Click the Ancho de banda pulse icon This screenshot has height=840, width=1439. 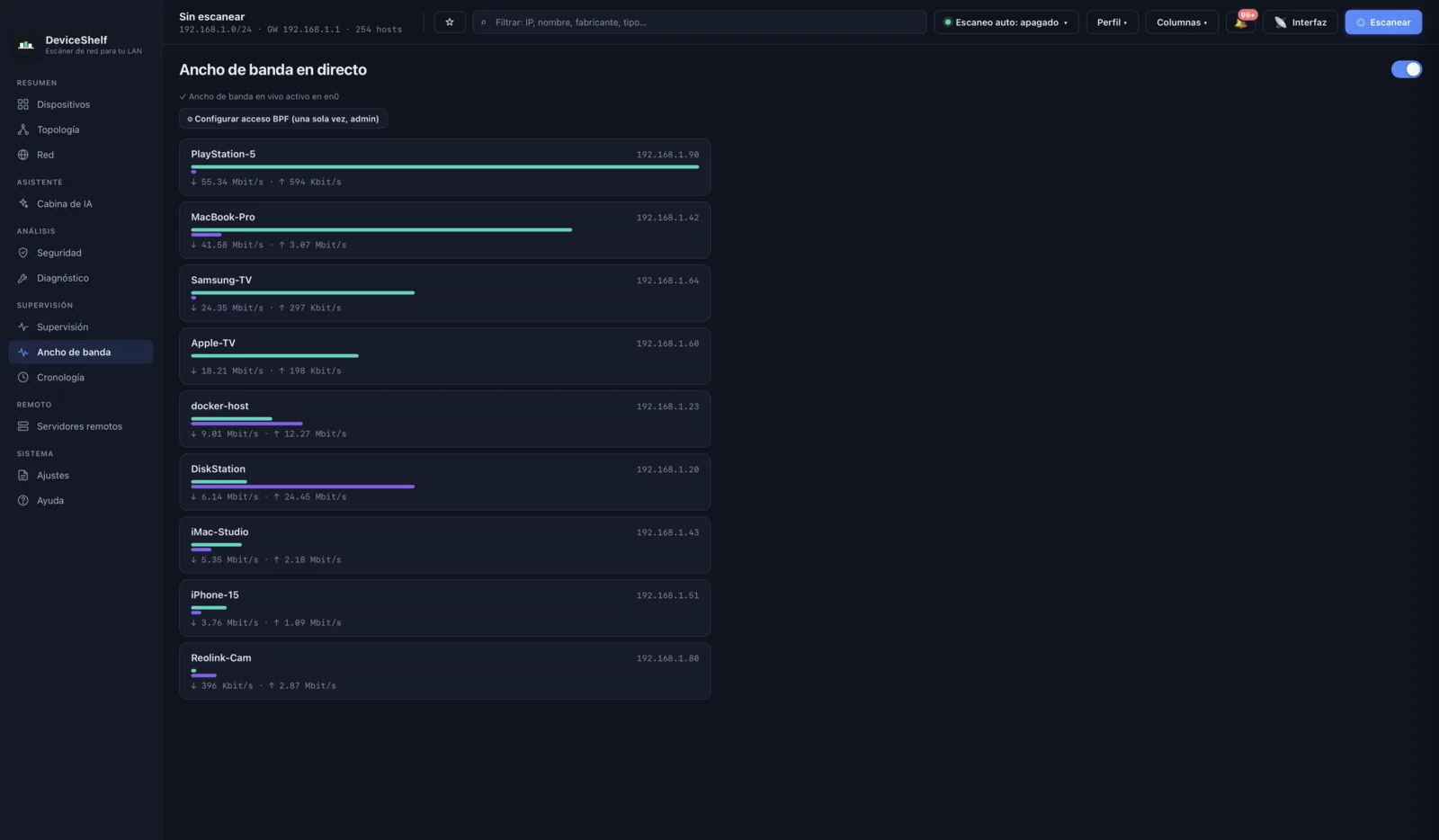23,353
